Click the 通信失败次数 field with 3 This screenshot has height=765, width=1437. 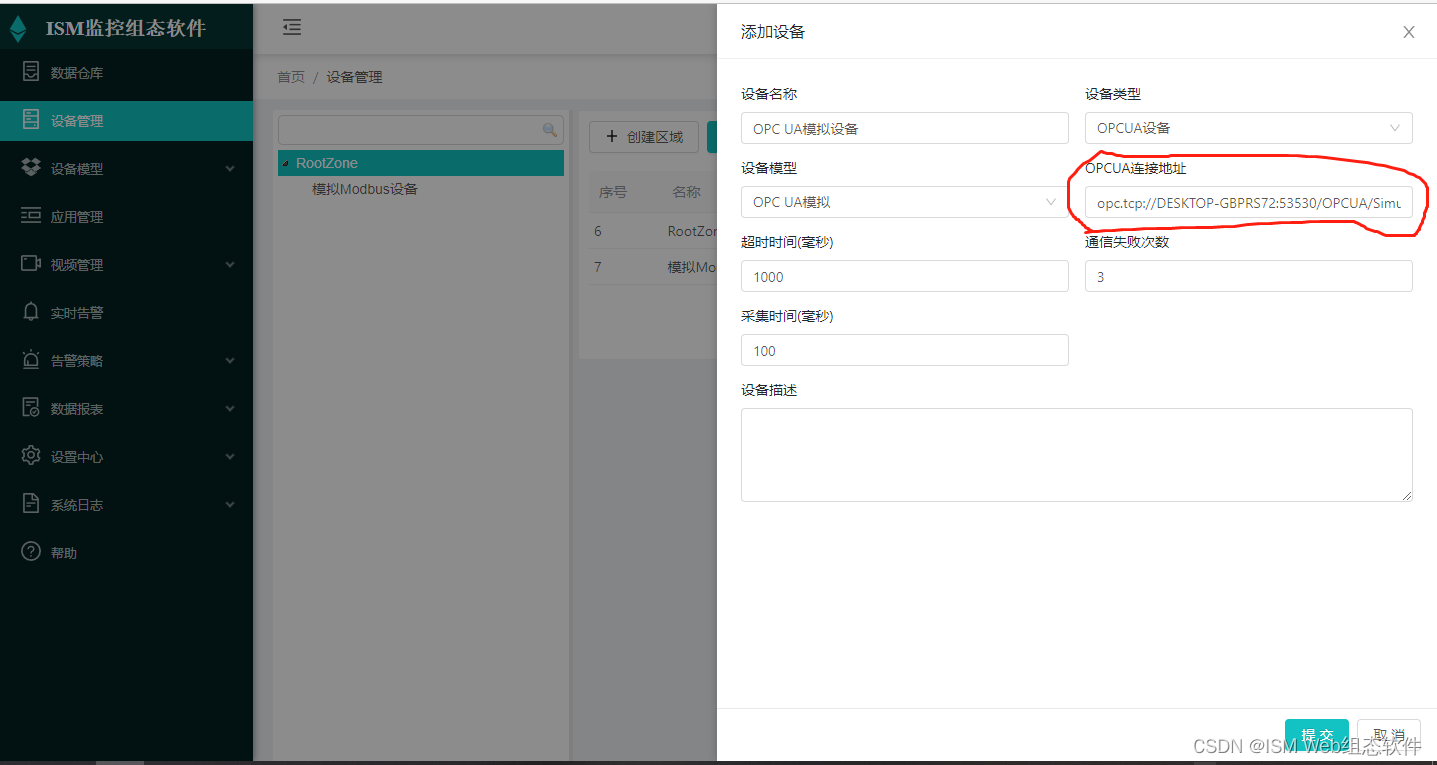coord(1248,276)
